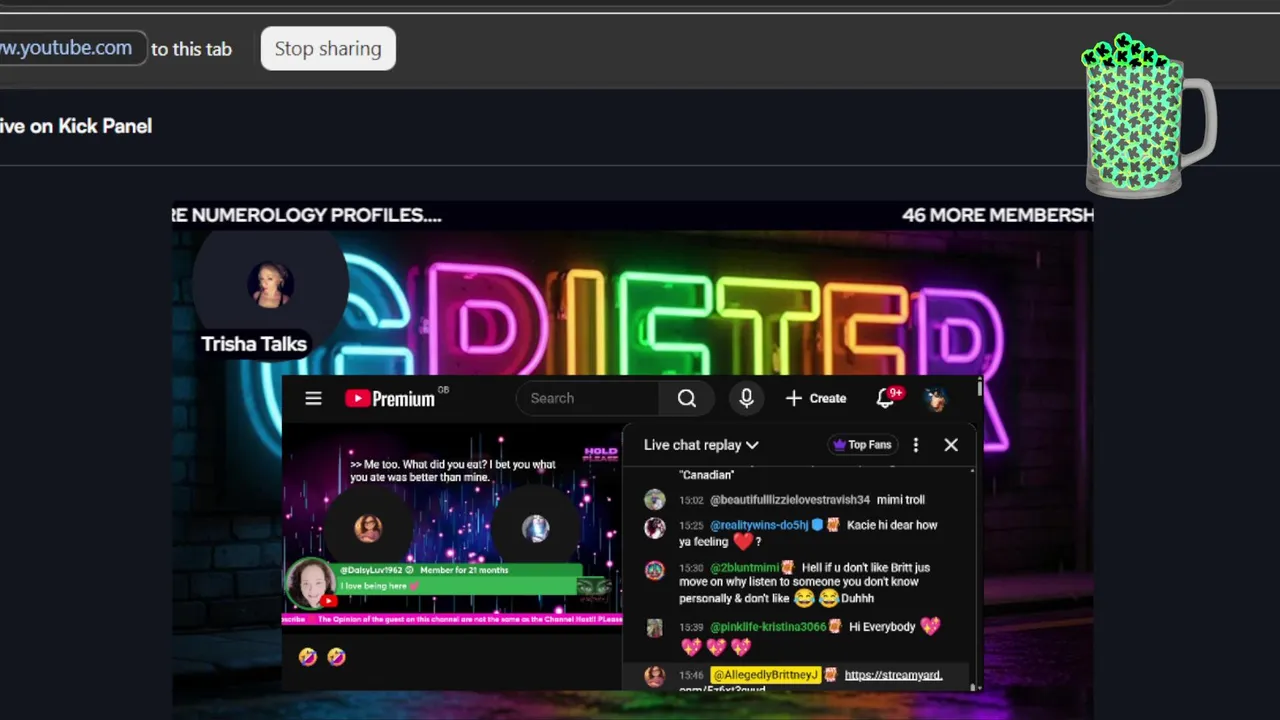The image size is (1280, 720).
Task: Click the left guest avatar in video
Action: point(369,527)
